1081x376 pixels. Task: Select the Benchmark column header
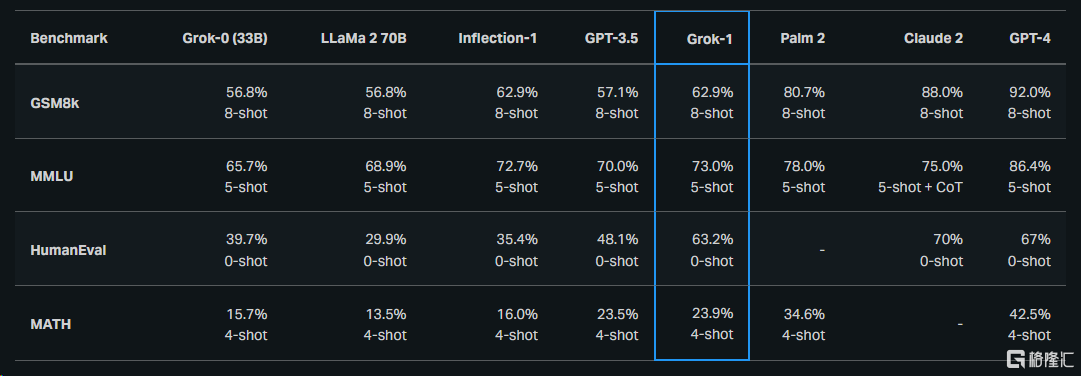pos(69,39)
